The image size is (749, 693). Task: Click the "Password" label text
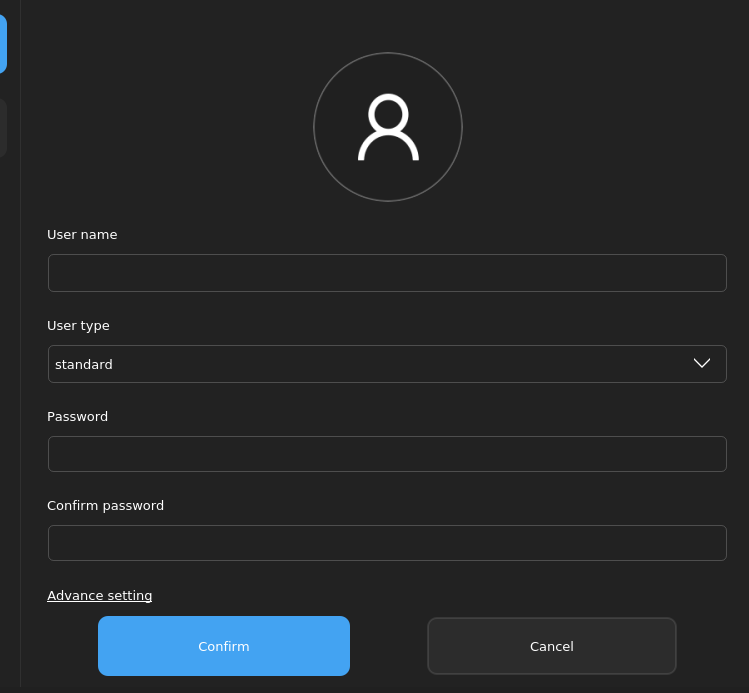point(77,417)
